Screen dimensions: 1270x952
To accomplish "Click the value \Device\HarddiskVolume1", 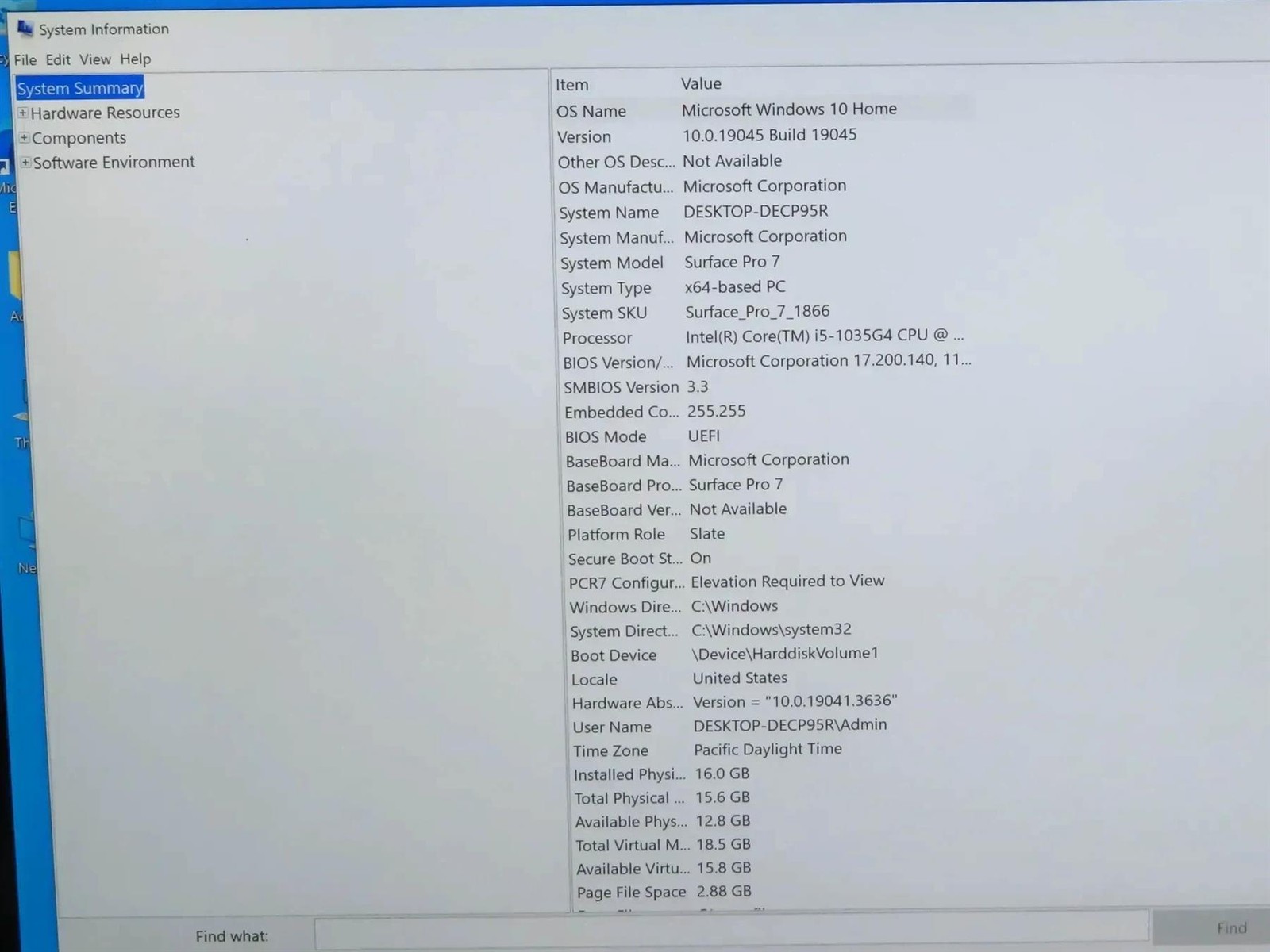I will coord(785,654).
